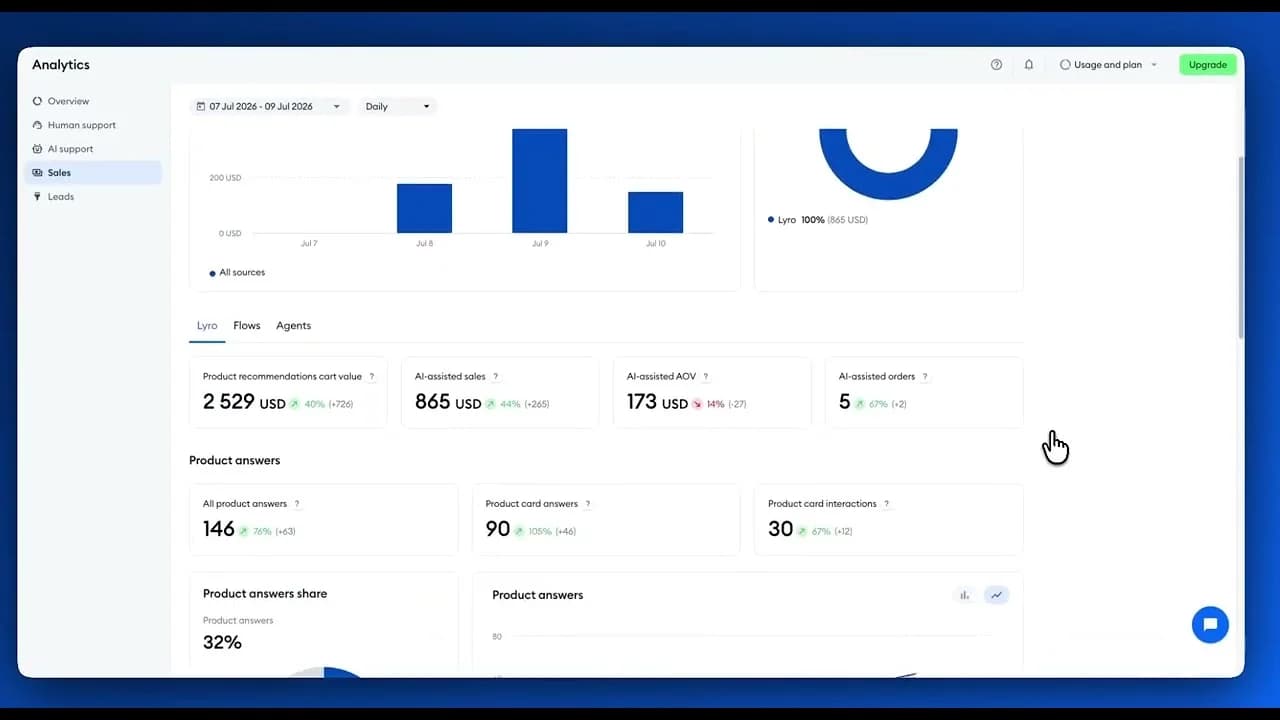Click the Jul 10 bar in chart
The image size is (1280, 720).
pyautogui.click(x=656, y=212)
